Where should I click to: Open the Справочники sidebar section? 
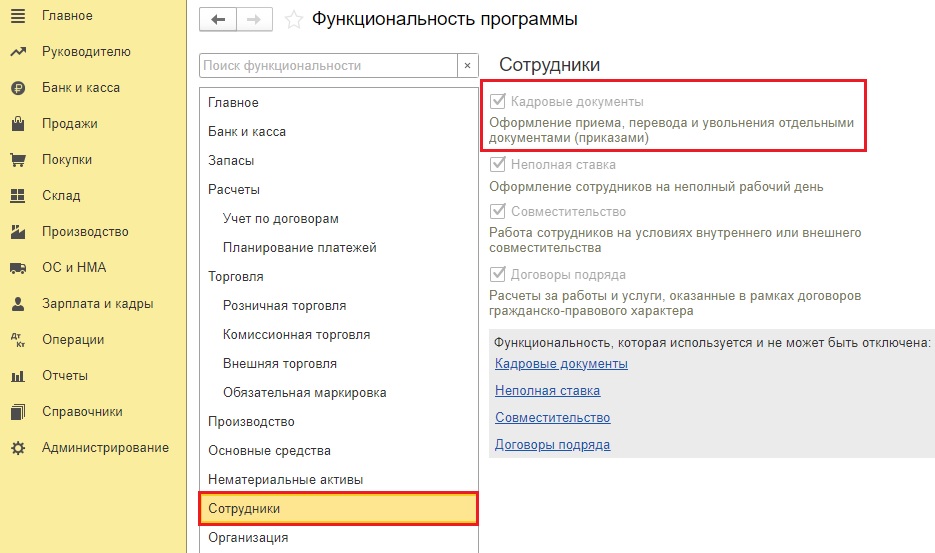pos(82,412)
